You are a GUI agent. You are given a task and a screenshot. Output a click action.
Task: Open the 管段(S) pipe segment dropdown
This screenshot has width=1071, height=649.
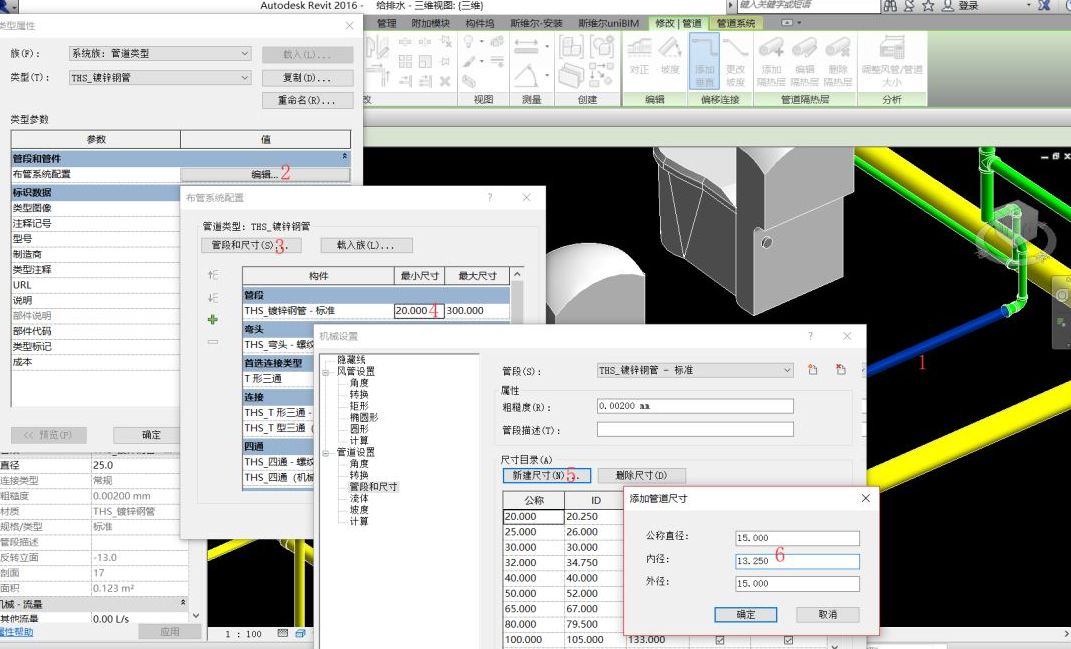coord(694,370)
